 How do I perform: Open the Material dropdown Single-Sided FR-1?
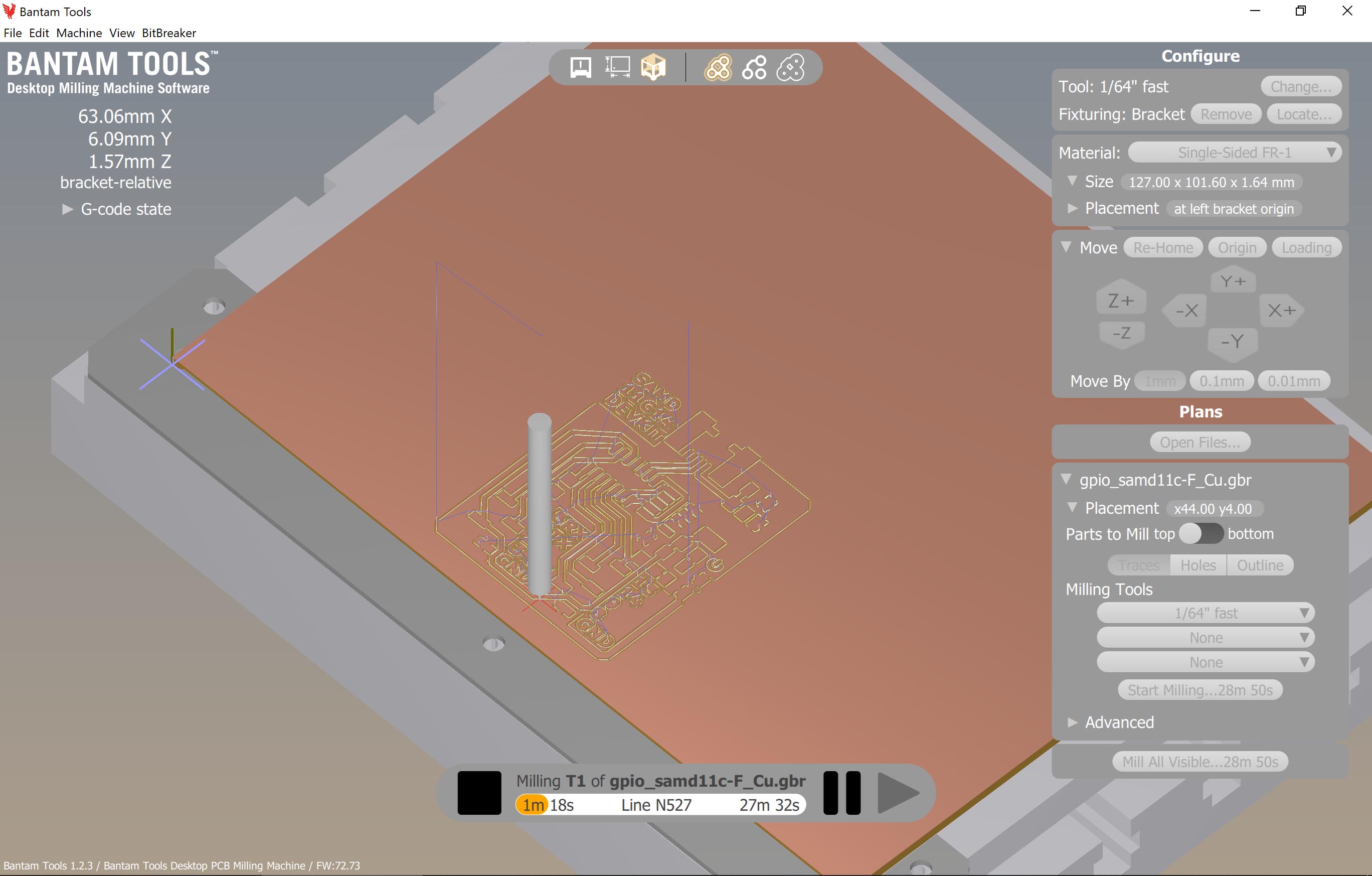pyautogui.click(x=1234, y=152)
